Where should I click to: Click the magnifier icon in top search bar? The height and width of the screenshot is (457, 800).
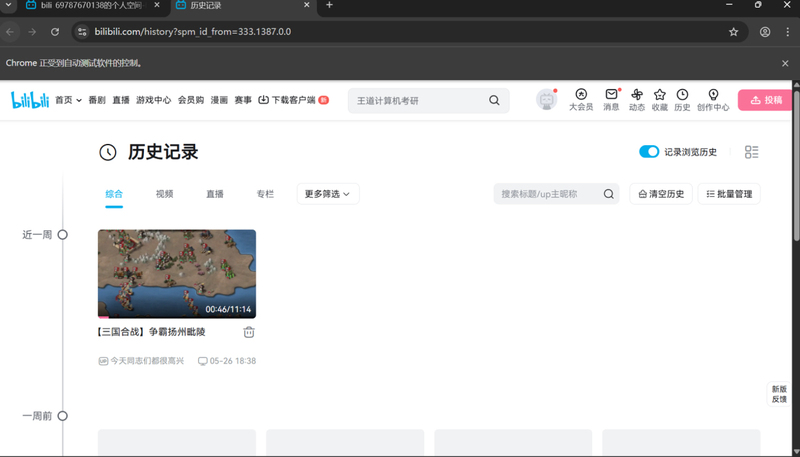494,100
